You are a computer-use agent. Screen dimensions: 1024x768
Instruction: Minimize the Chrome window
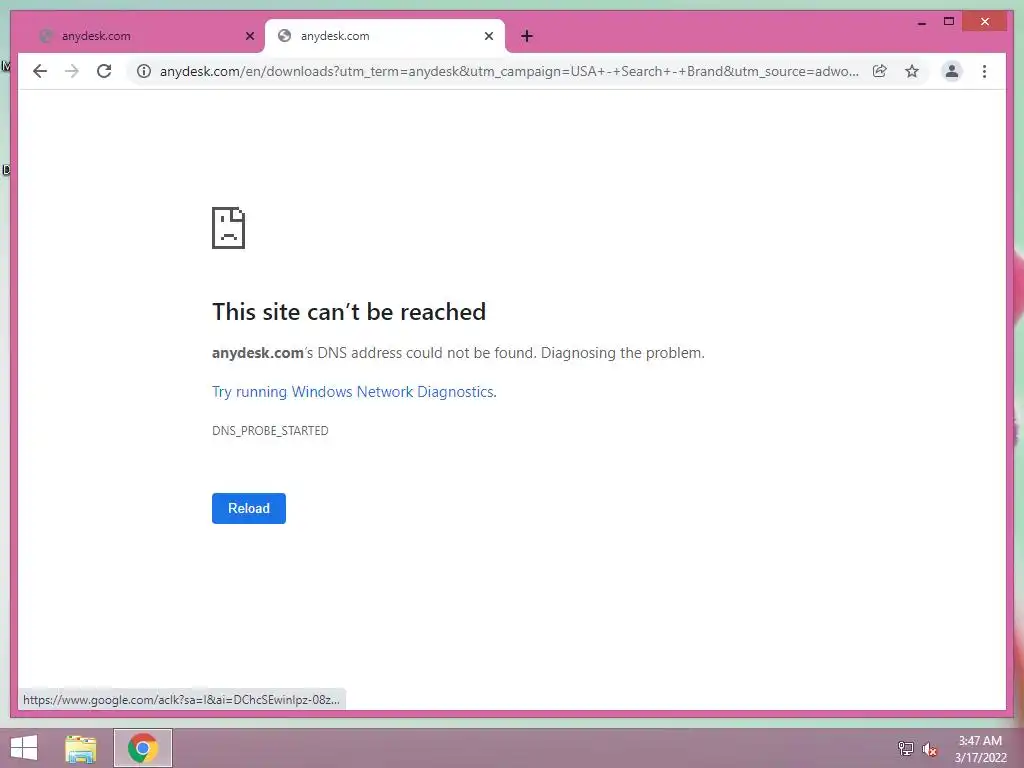(x=922, y=22)
